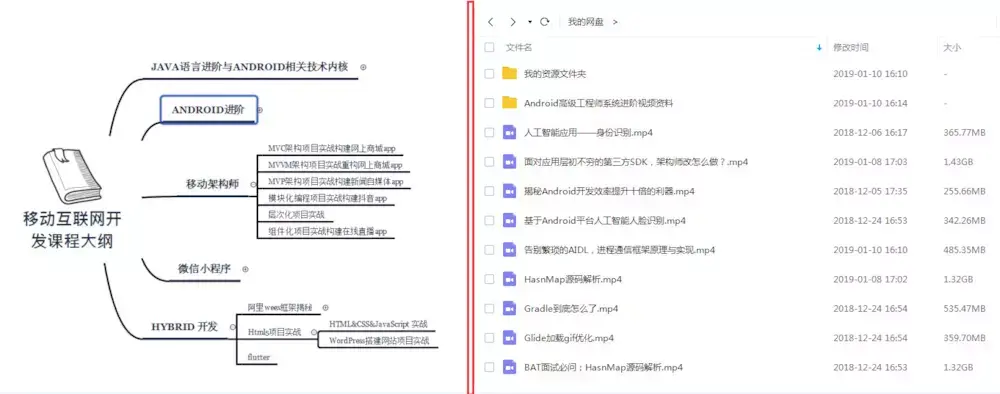This screenshot has width=1000, height=394.
Task: Sort by the 文件名 column header
Action: tap(518, 47)
